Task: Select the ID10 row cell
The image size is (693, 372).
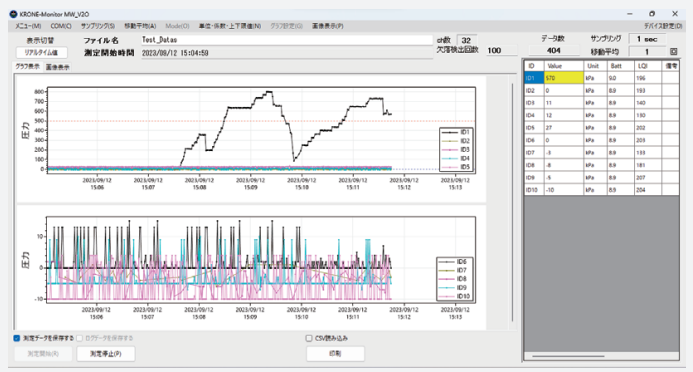Action: [534, 190]
